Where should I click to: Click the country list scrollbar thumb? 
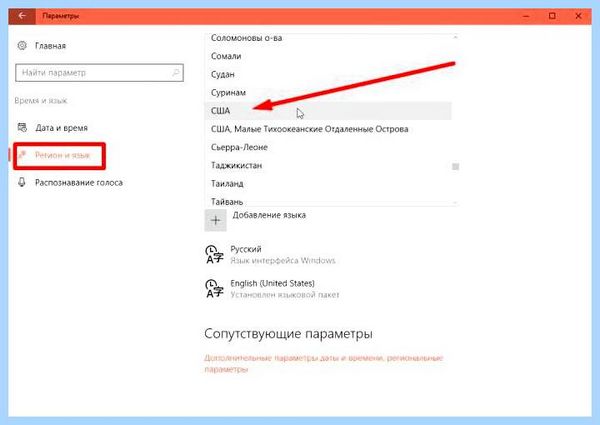coord(455,166)
